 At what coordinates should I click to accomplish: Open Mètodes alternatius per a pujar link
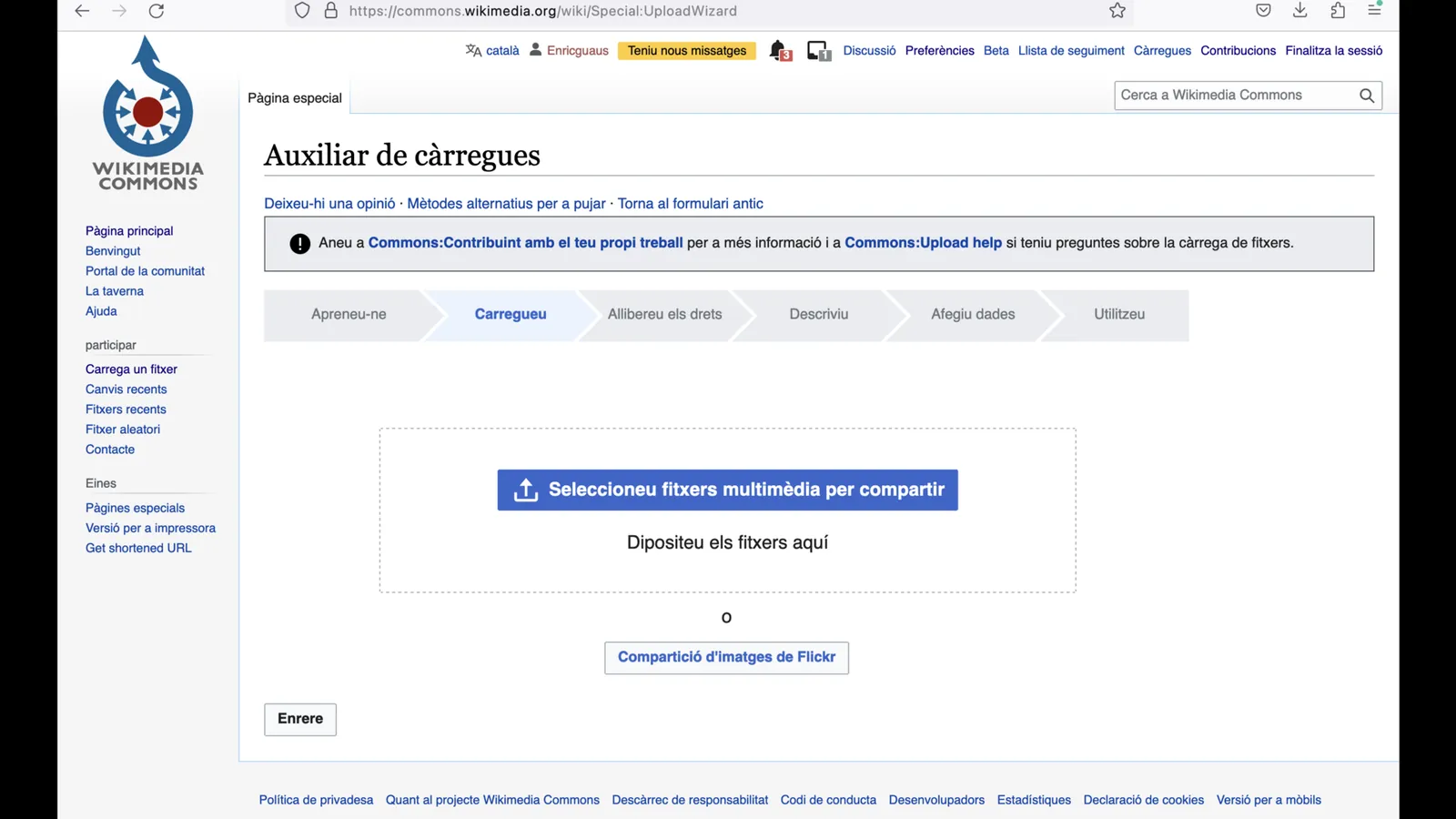(506, 204)
